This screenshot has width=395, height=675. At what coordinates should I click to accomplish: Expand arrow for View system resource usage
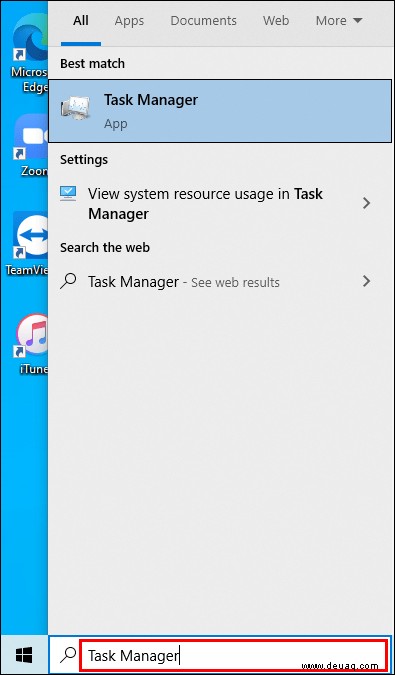[367, 203]
